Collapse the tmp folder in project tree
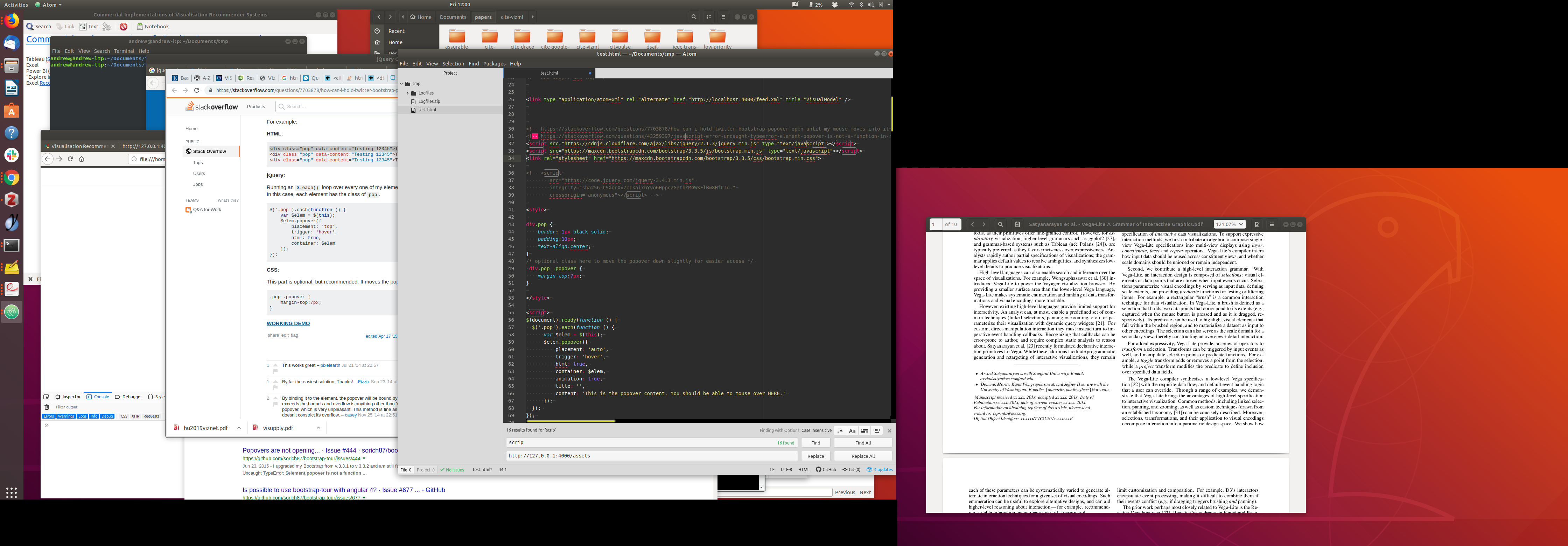The width and height of the screenshot is (1568, 546). pos(402,84)
